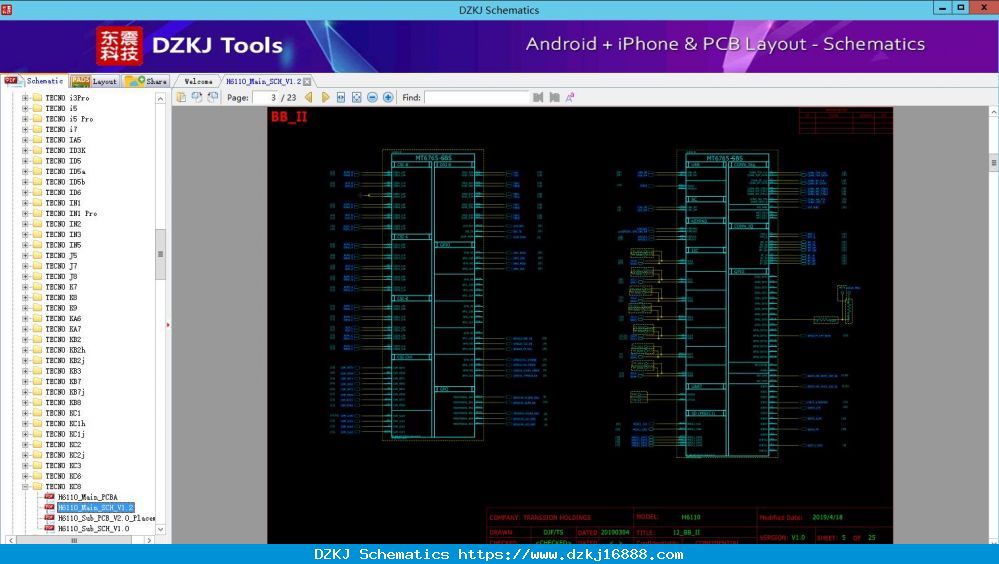Click find previous icon
Screen dimensions: 999x564
click(x=538, y=98)
